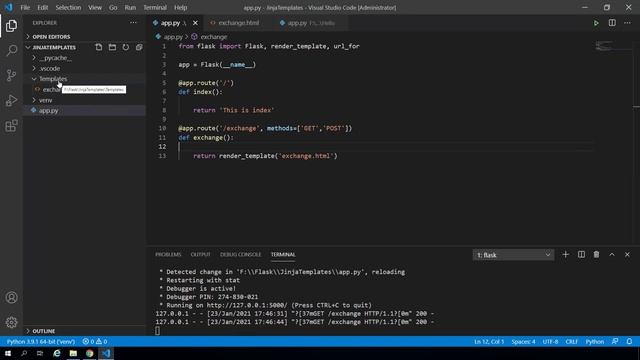Switch to the second app.py tab
Screen dimensions: 640x360
pos(310,23)
